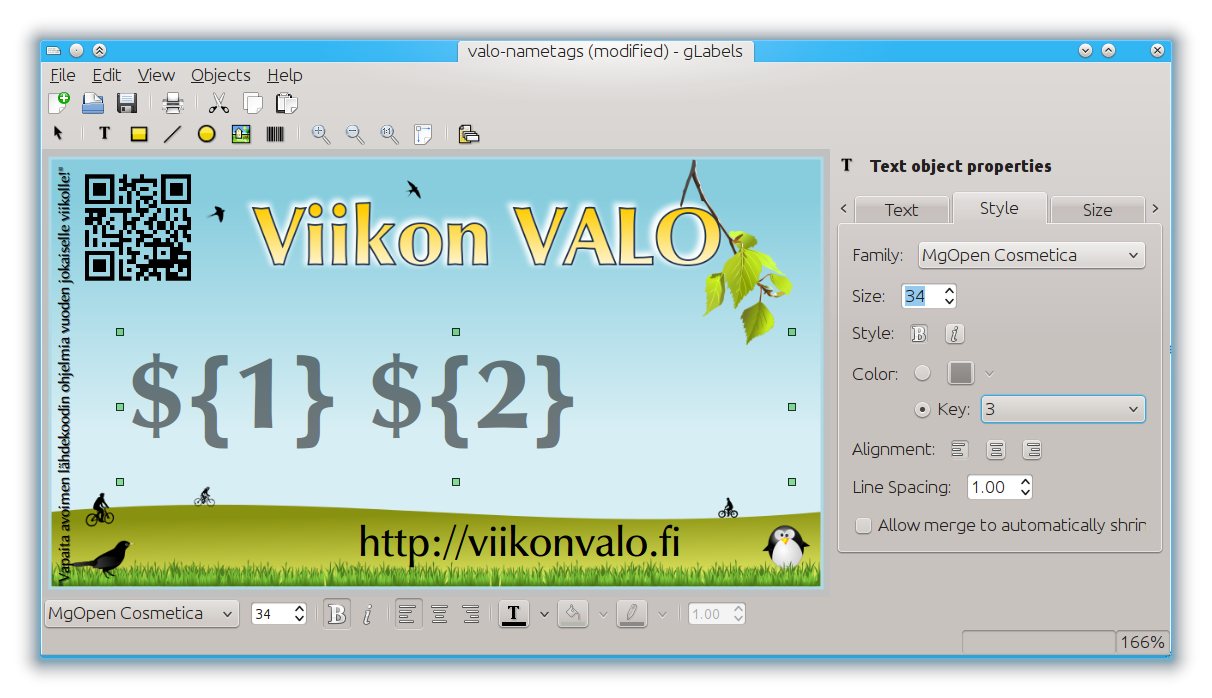Open the bottom MgOpen Cosmetica font dropdown
Viewport: 1212px width, 698px height.
point(142,614)
